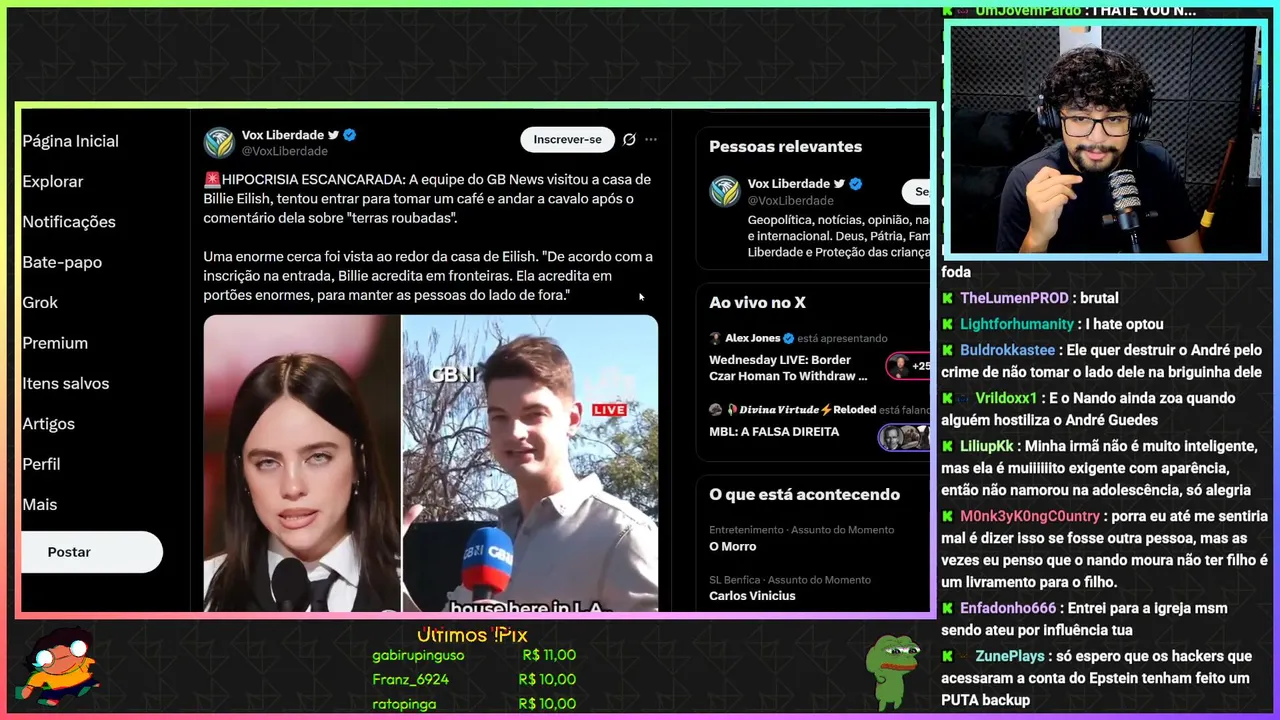
Task: Expand the Mais menu
Action: (x=40, y=505)
